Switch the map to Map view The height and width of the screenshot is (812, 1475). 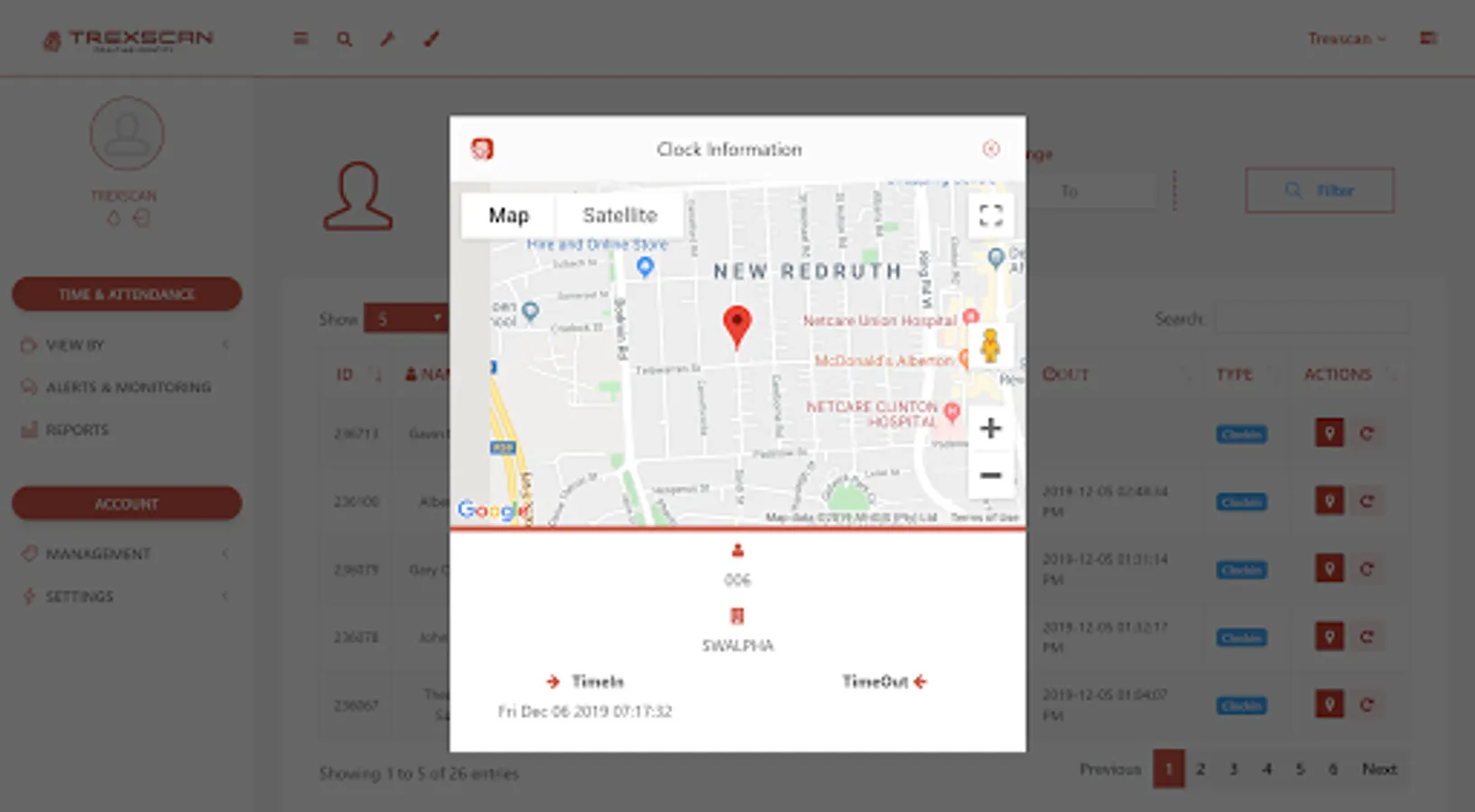pyautogui.click(x=508, y=216)
